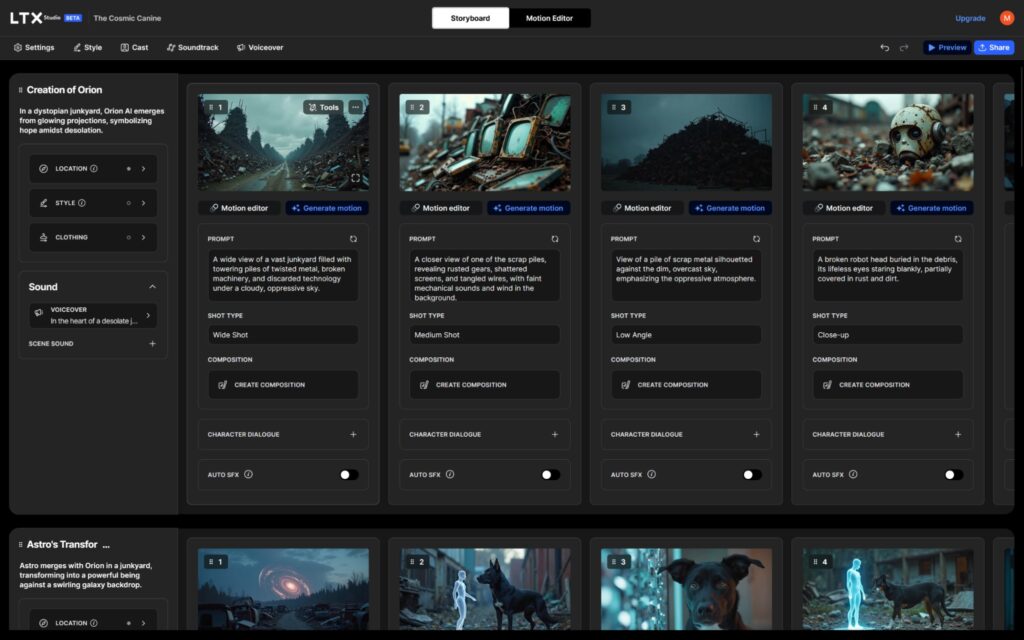Image resolution: width=1024 pixels, height=640 pixels.
Task: Open user avatar M in top corner
Action: click(x=1006, y=18)
